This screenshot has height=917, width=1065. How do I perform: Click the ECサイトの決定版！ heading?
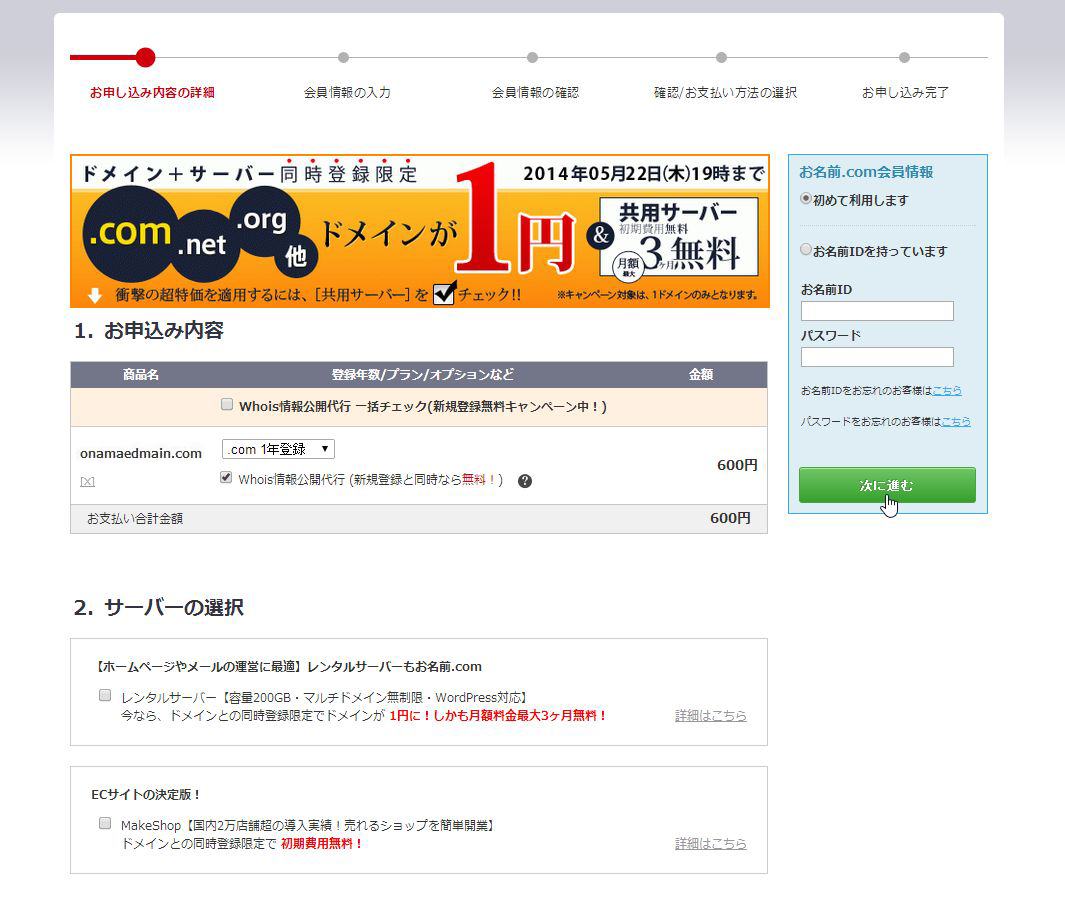pos(146,794)
